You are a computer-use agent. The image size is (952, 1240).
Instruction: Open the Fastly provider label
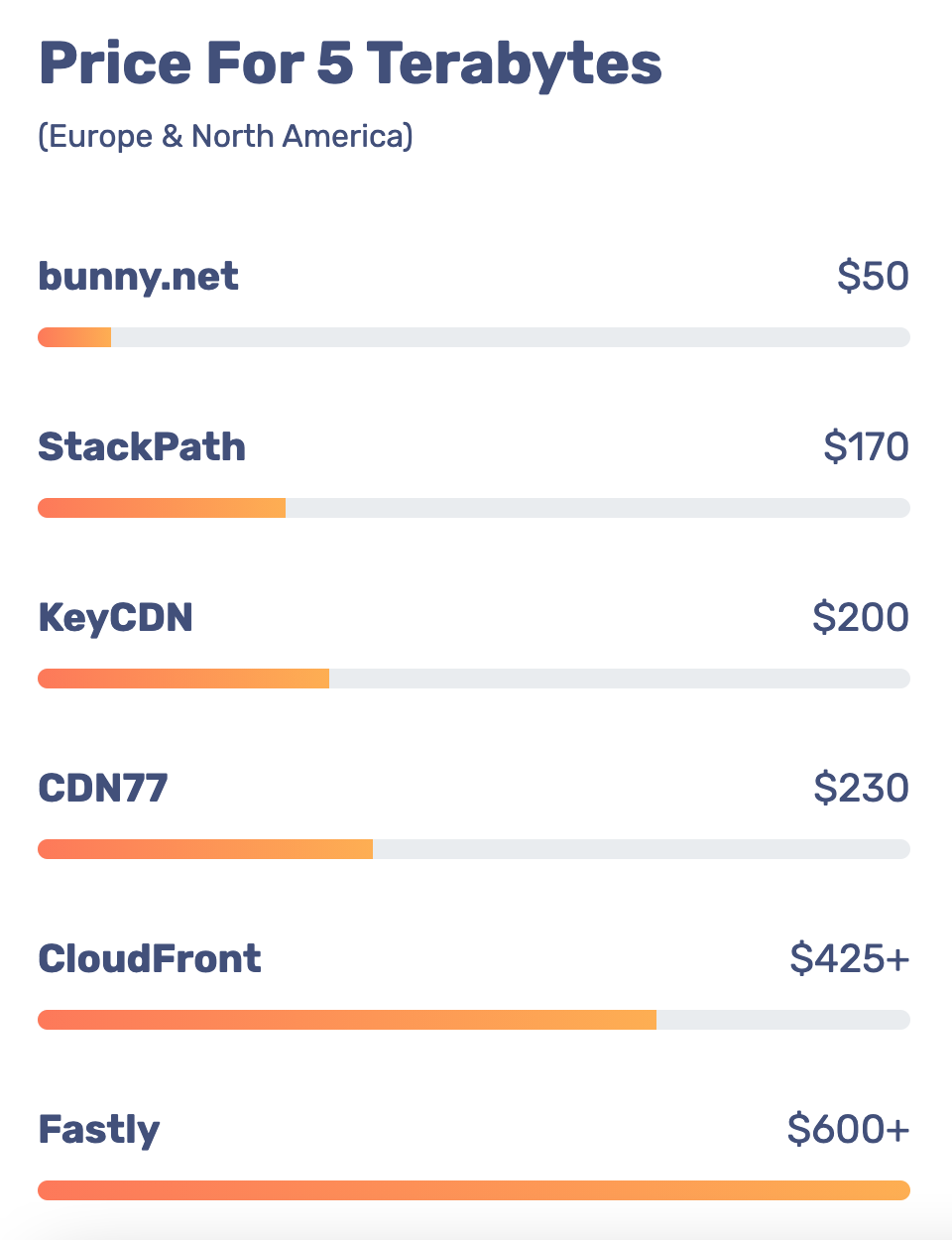tap(99, 1130)
